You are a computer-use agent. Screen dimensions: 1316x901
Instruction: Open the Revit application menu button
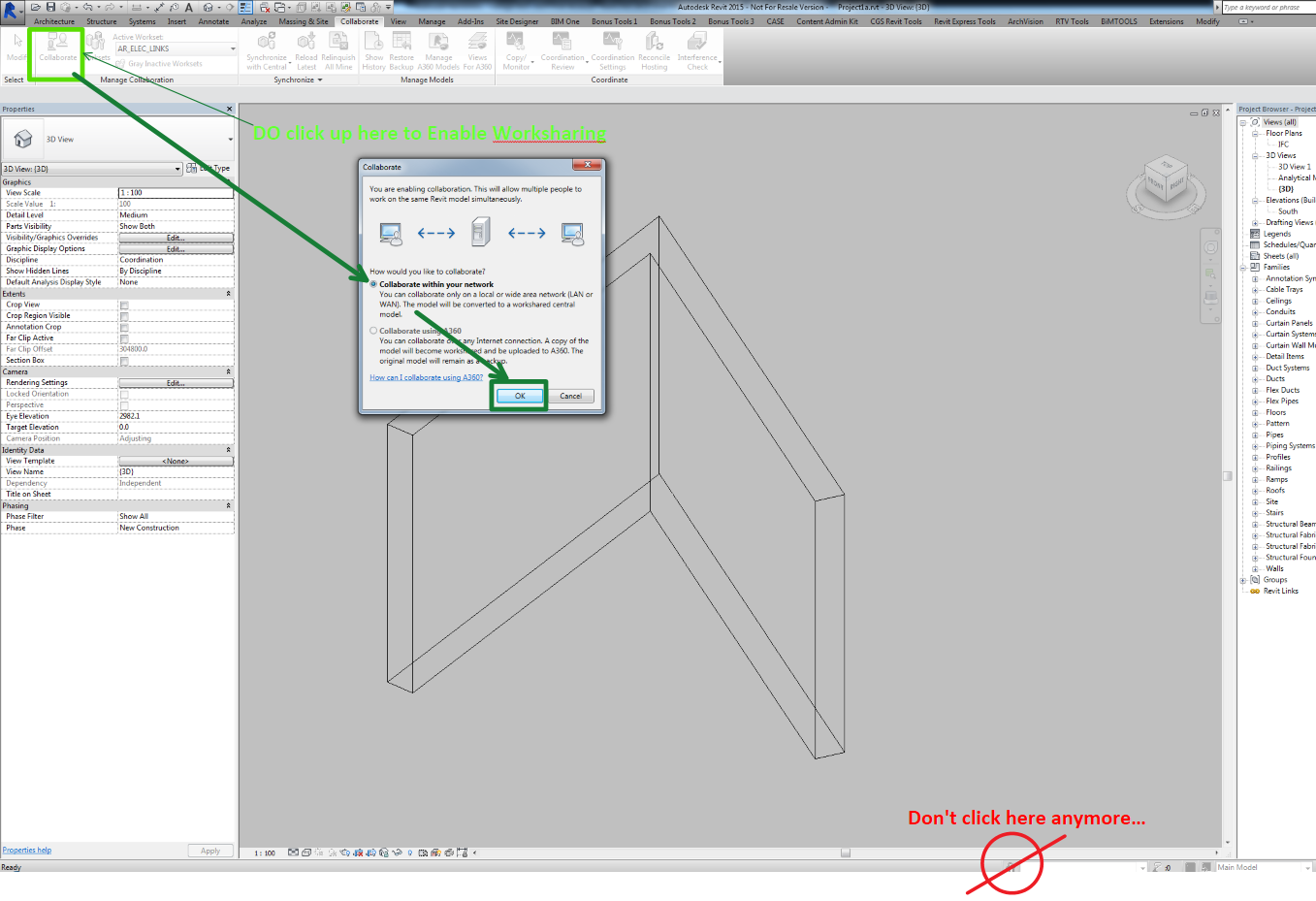click(x=11, y=12)
